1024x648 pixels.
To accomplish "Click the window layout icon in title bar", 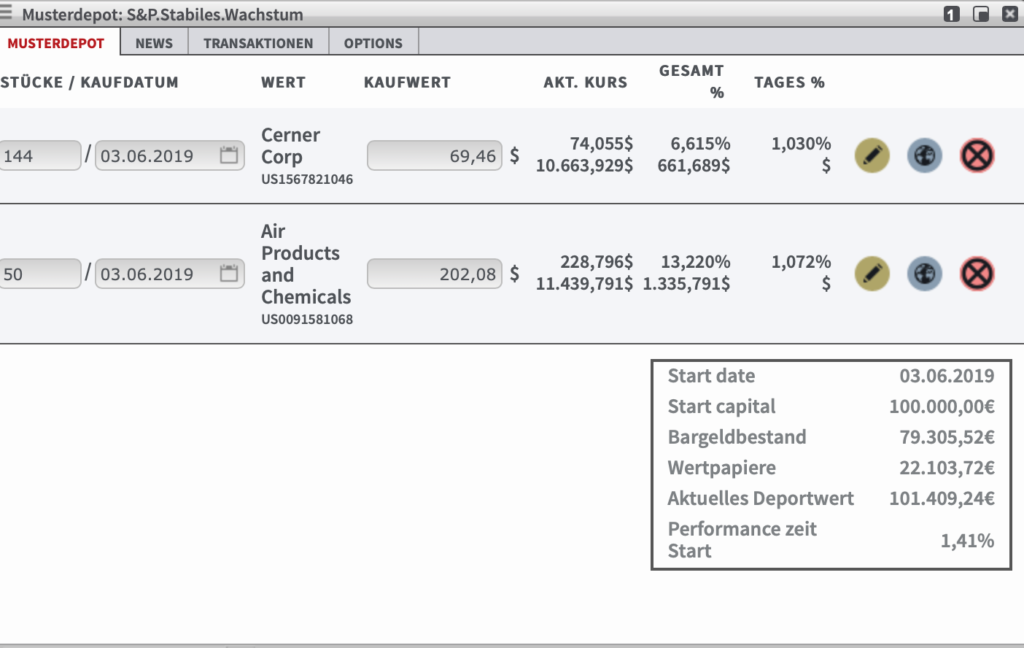I will pos(981,14).
